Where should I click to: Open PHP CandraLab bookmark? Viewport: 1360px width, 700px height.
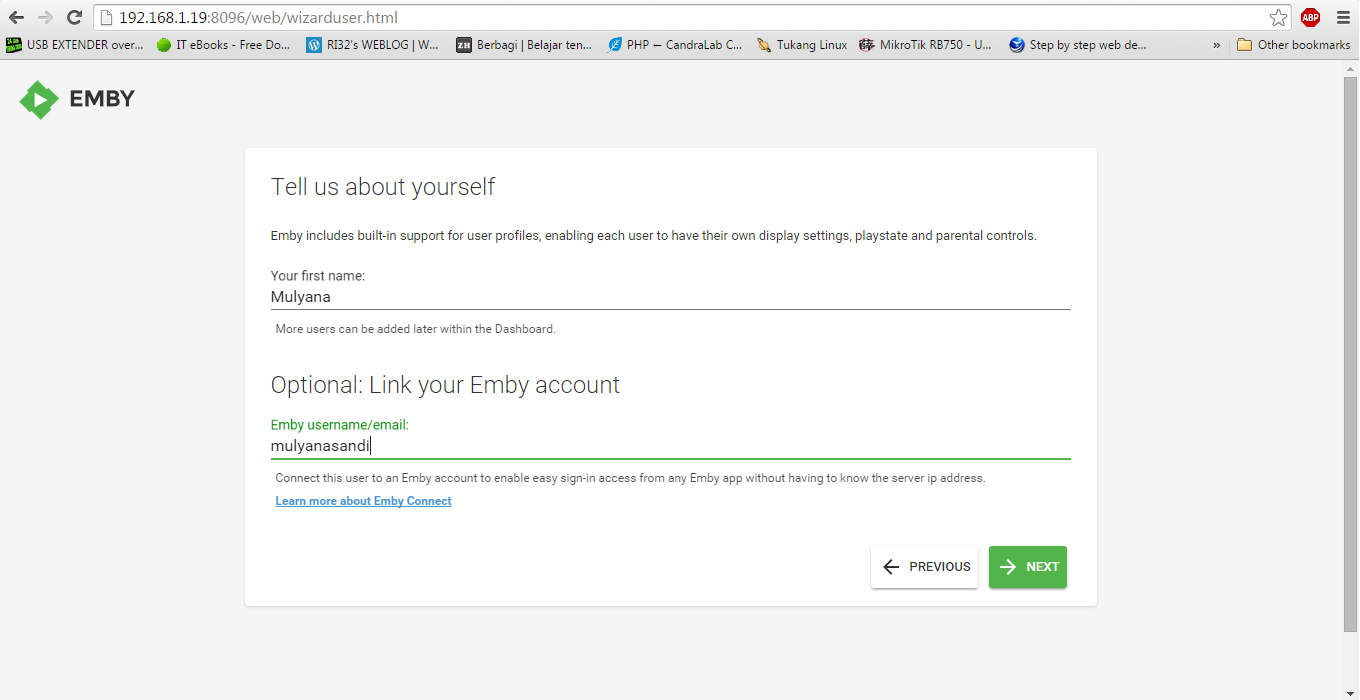675,45
